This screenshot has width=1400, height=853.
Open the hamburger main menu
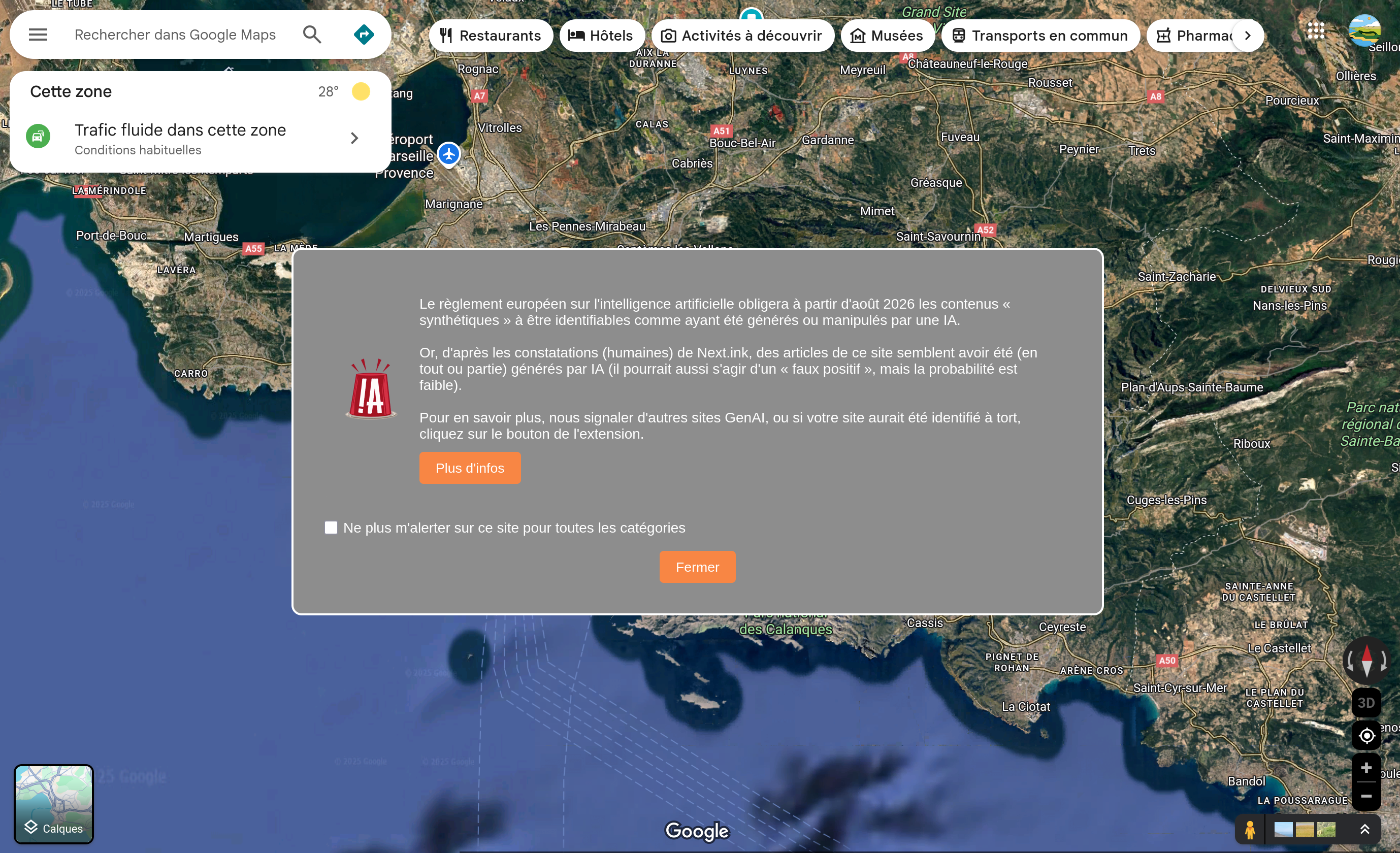click(38, 35)
